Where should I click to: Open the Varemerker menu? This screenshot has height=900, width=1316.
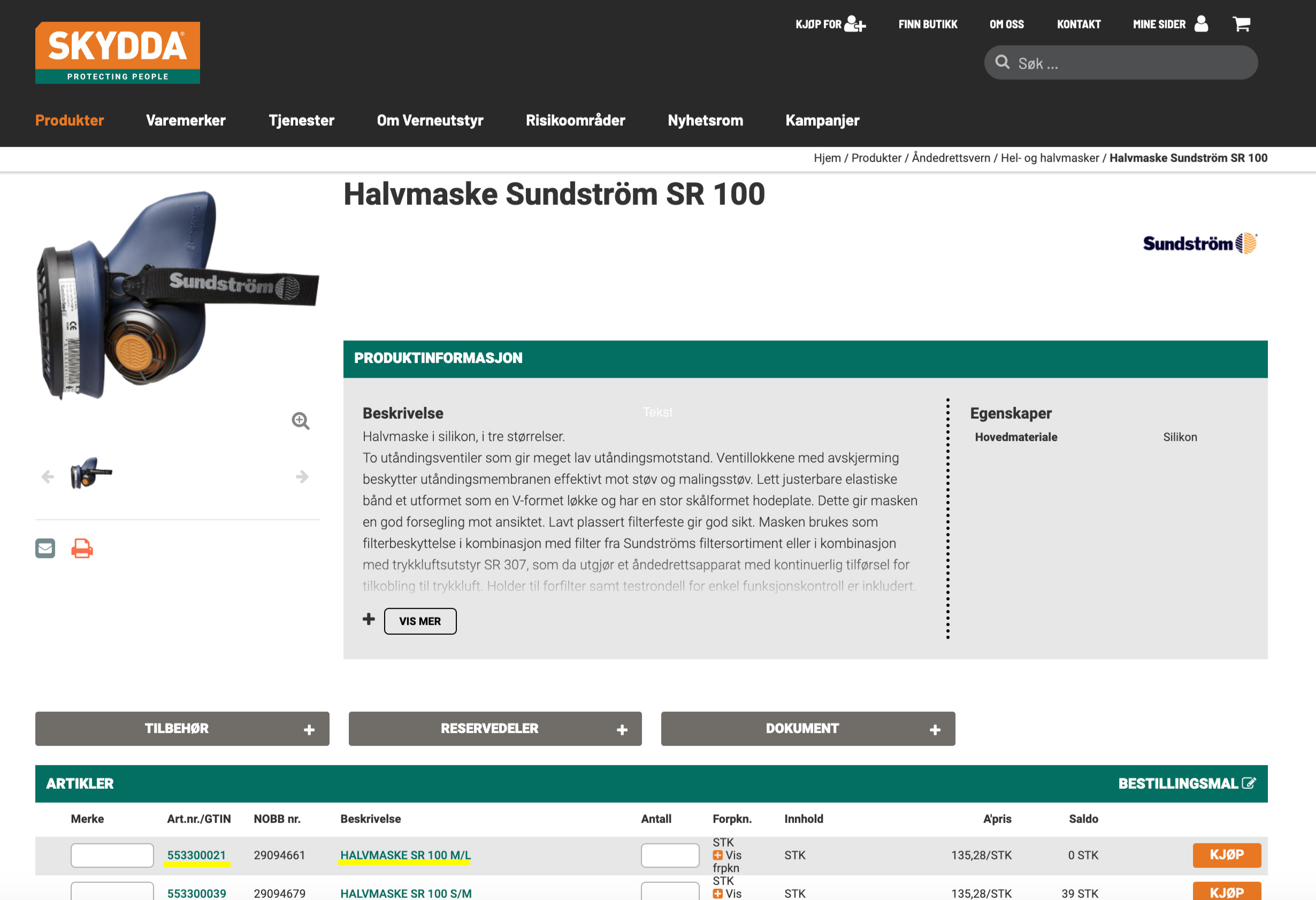tap(186, 120)
